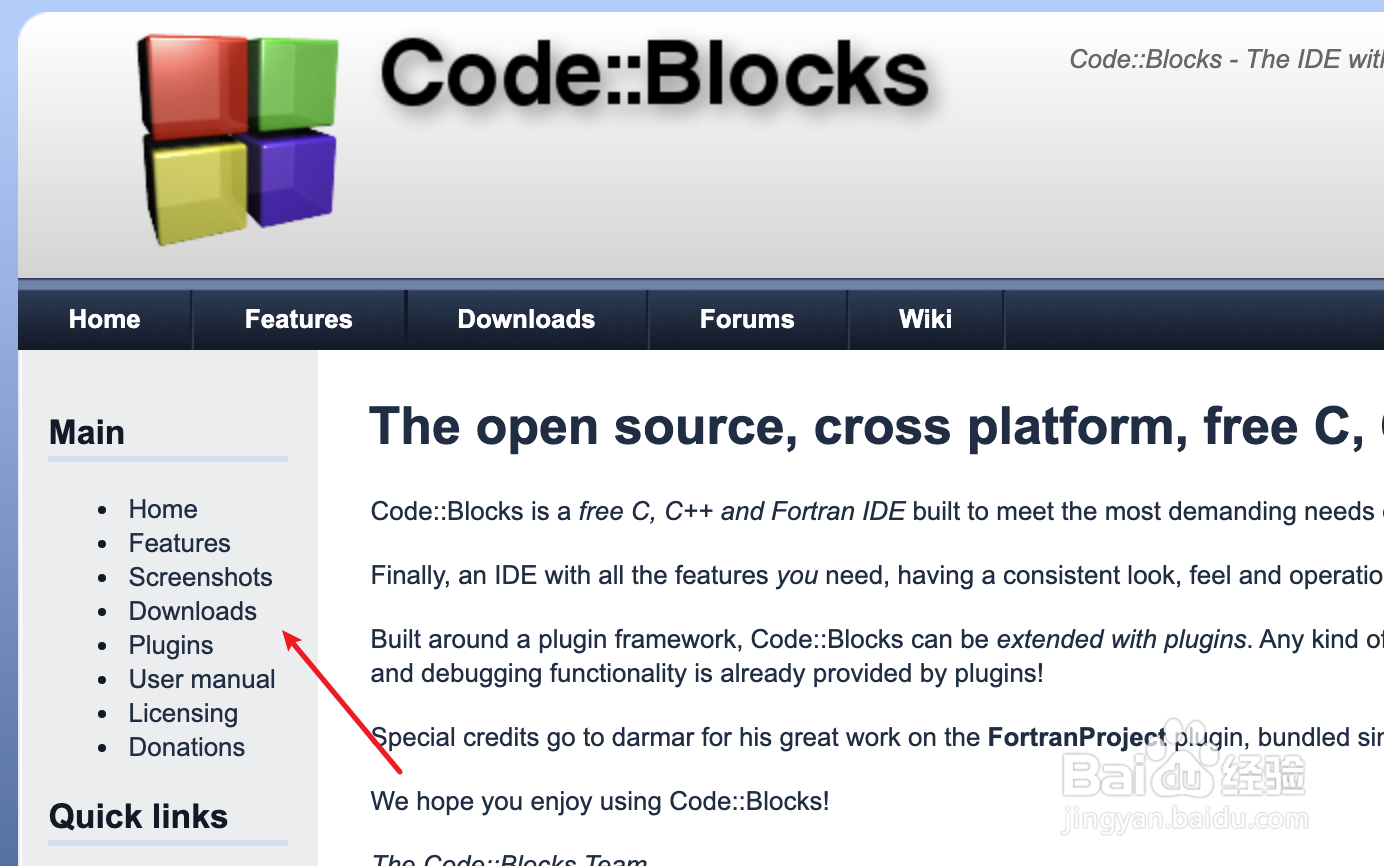
Task: Click the bold FortranProject word
Action: 1077,738
